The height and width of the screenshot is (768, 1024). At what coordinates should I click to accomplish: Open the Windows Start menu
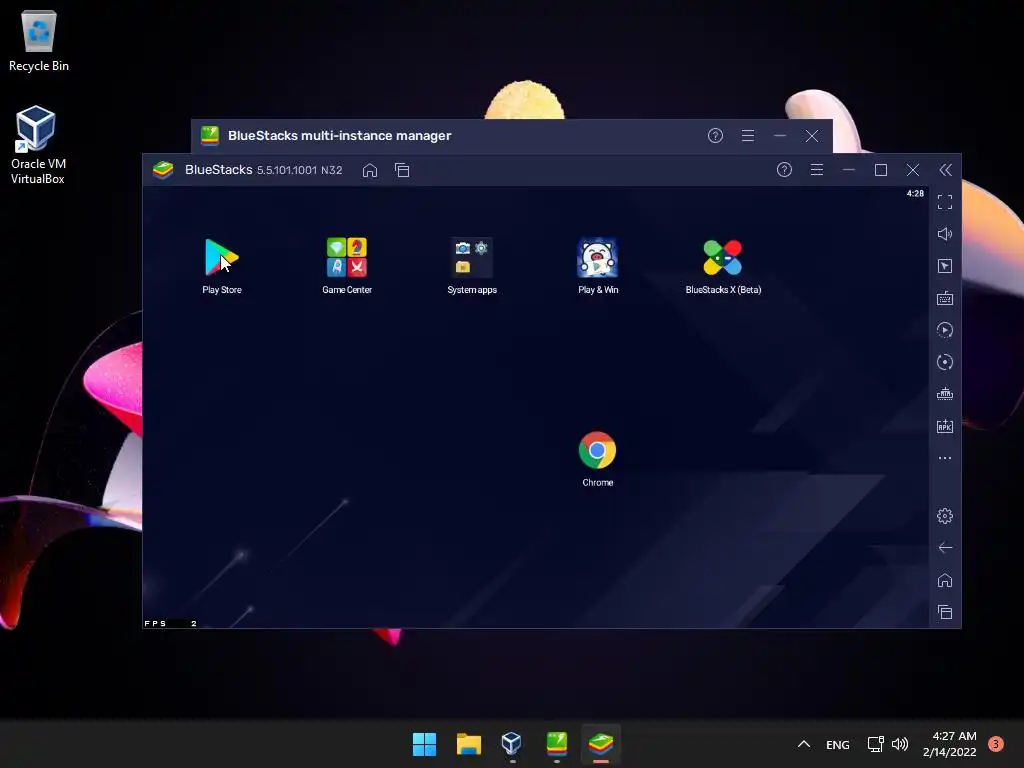[424, 744]
